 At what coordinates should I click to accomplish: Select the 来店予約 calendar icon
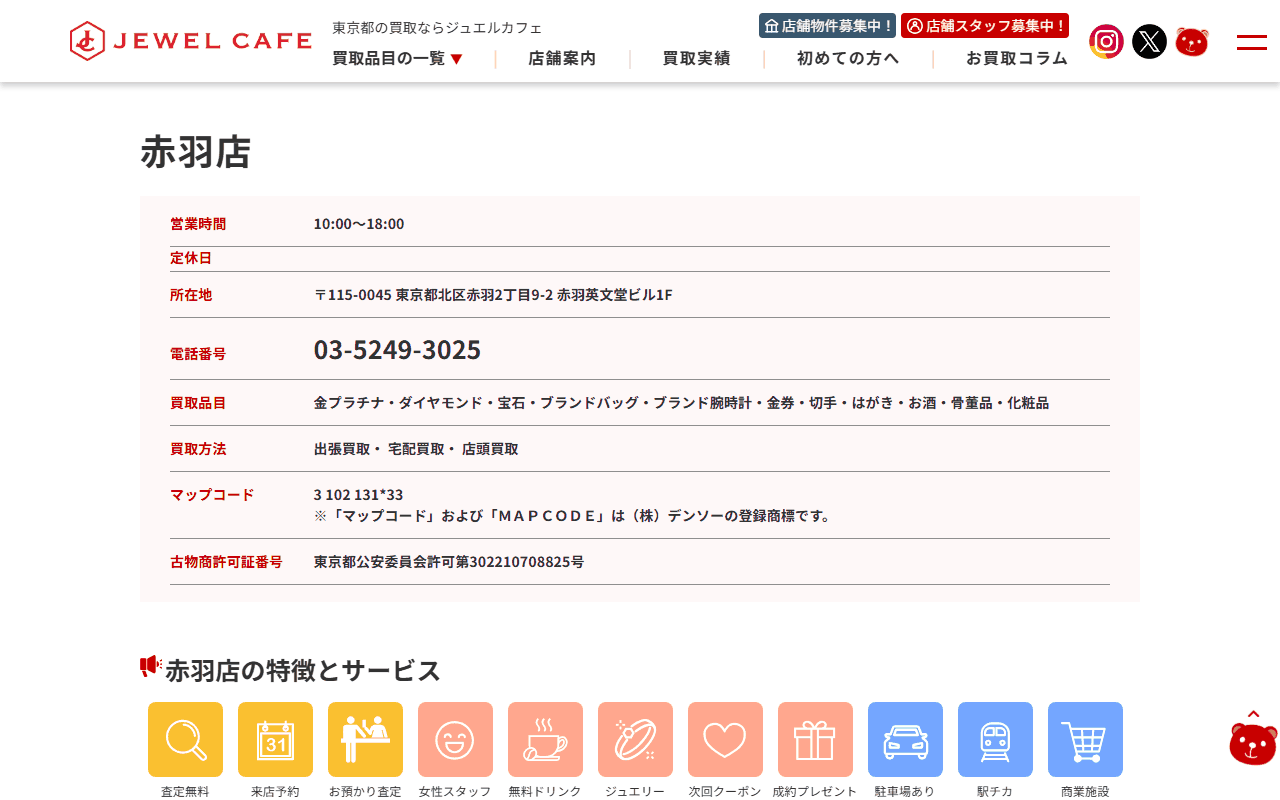(275, 740)
